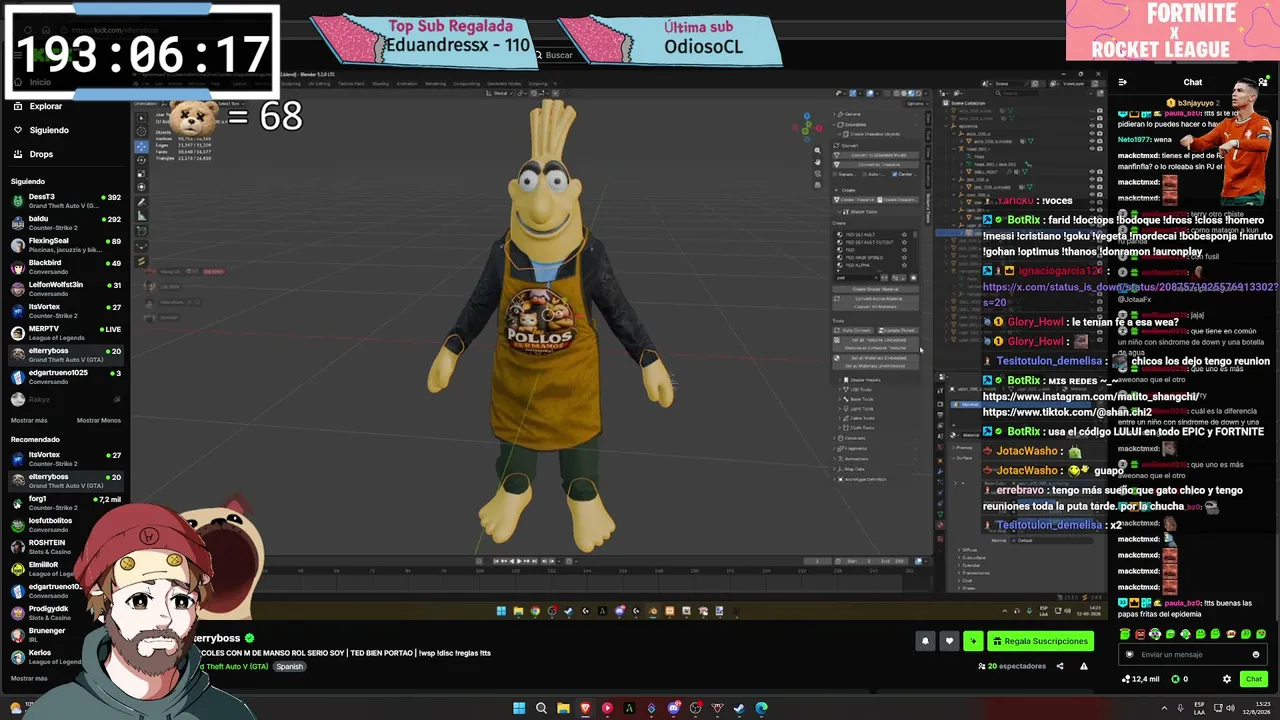Screen dimensions: 1280x720
Task: Click the viewport navigation axis gizmo
Action: coord(808,126)
